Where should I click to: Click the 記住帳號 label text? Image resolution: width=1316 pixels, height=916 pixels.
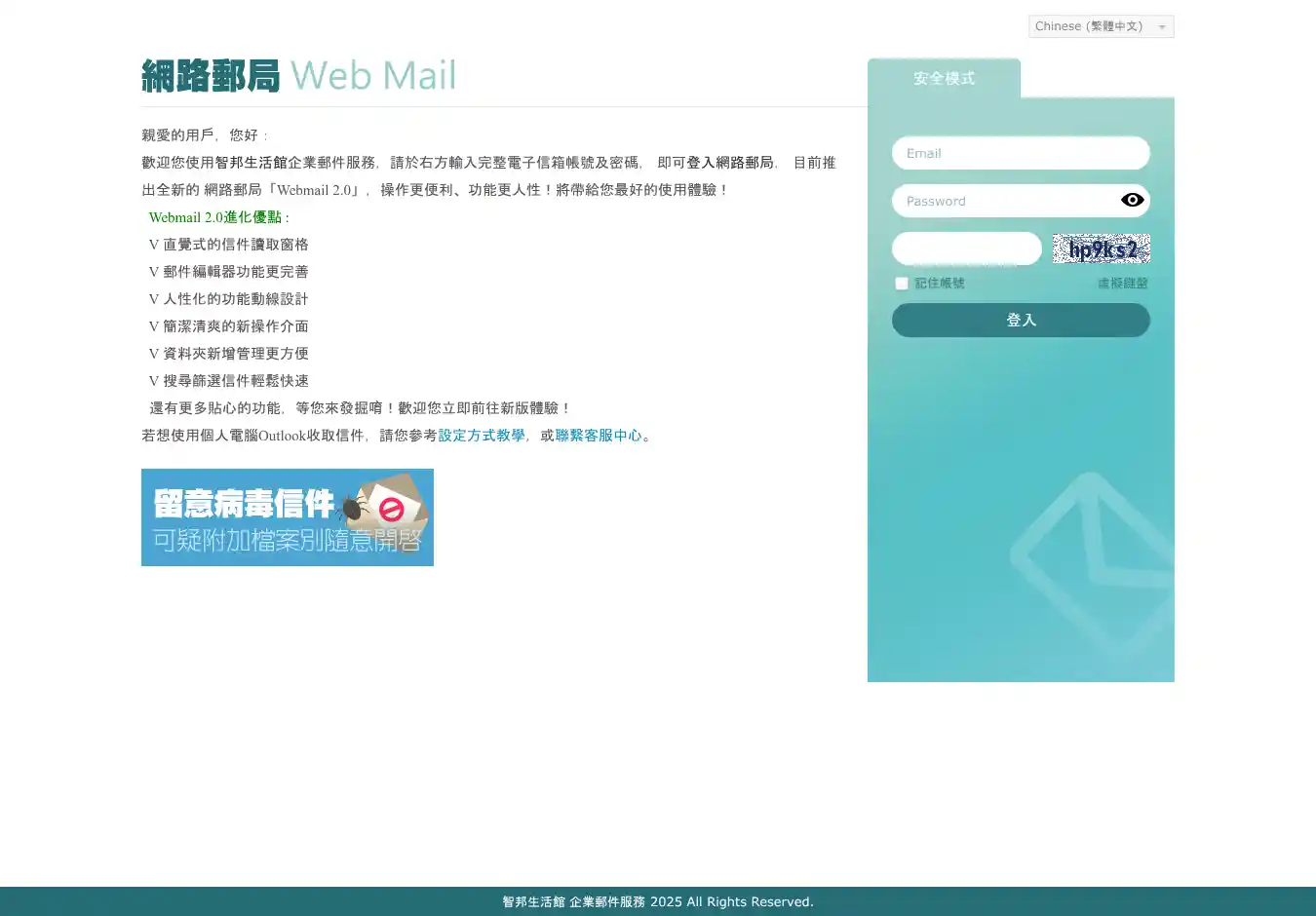939,284
